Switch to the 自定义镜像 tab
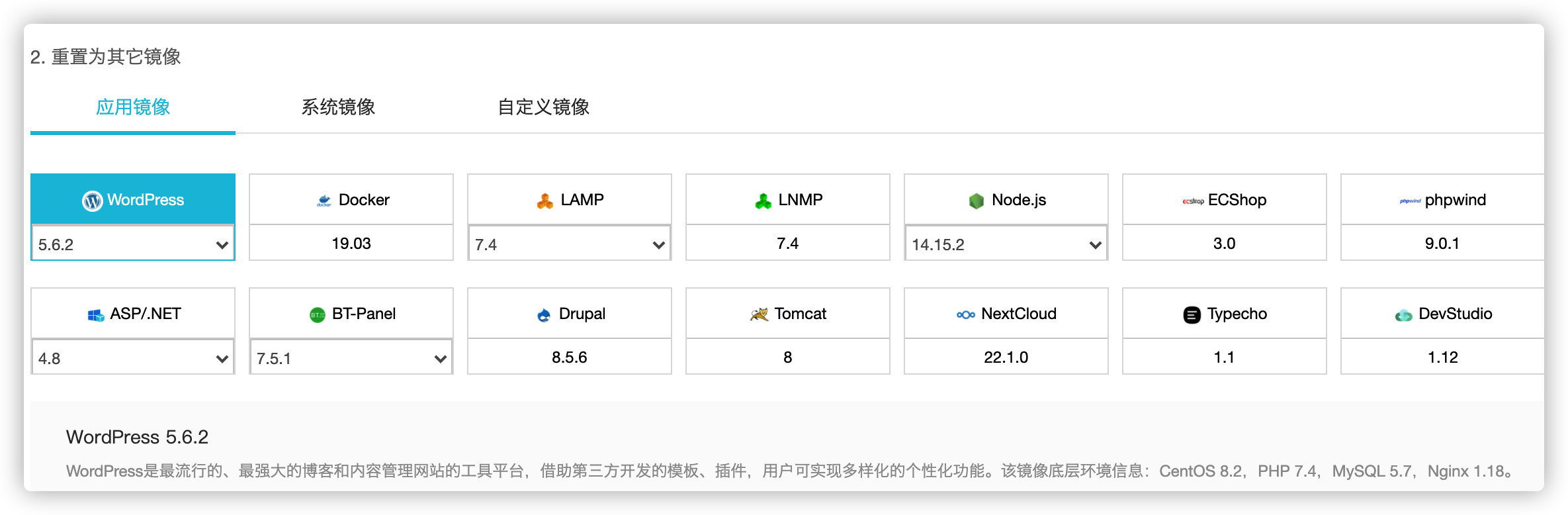1568x515 pixels. point(543,107)
